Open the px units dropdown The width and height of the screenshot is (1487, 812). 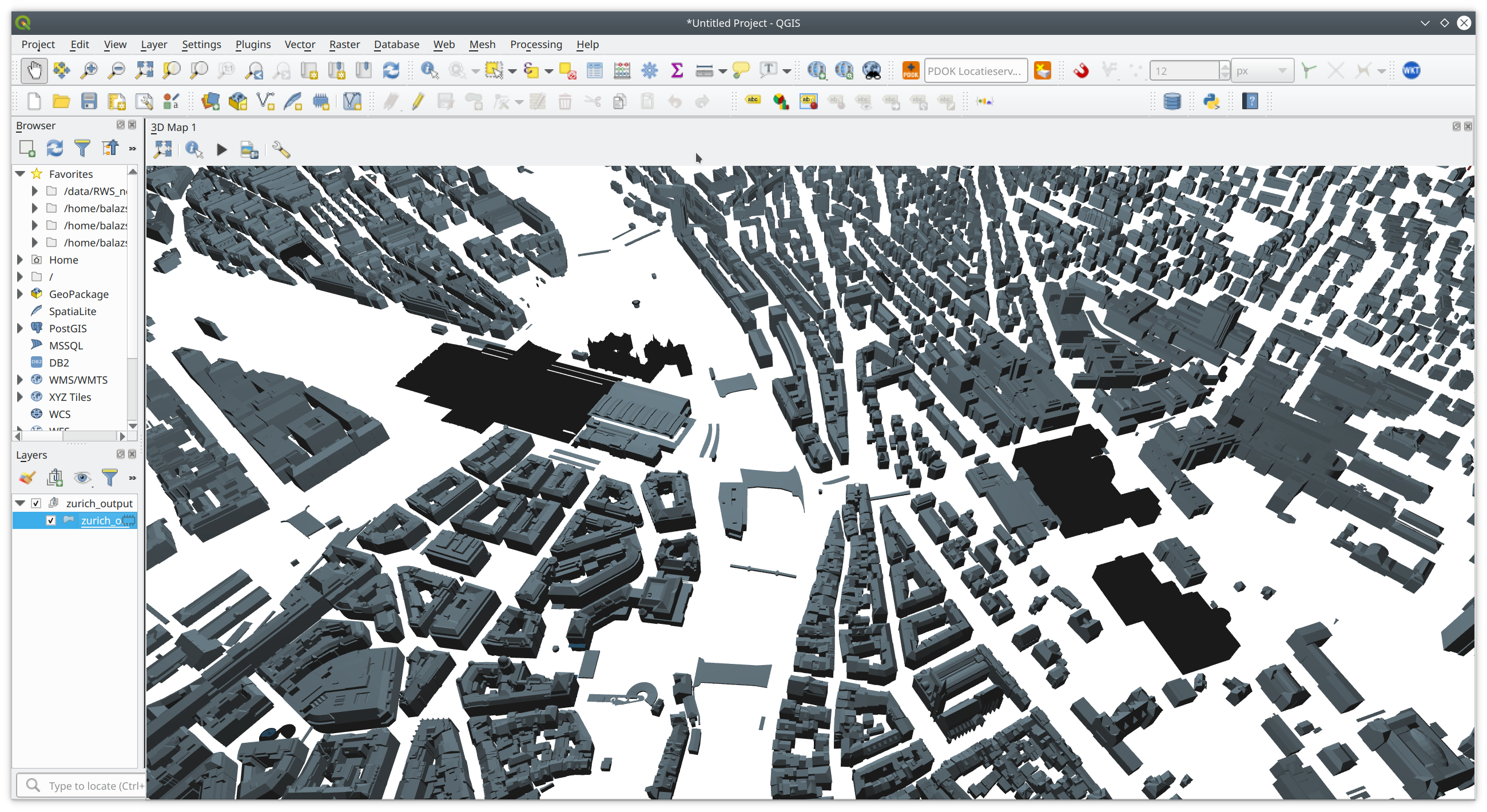[x=1262, y=70]
